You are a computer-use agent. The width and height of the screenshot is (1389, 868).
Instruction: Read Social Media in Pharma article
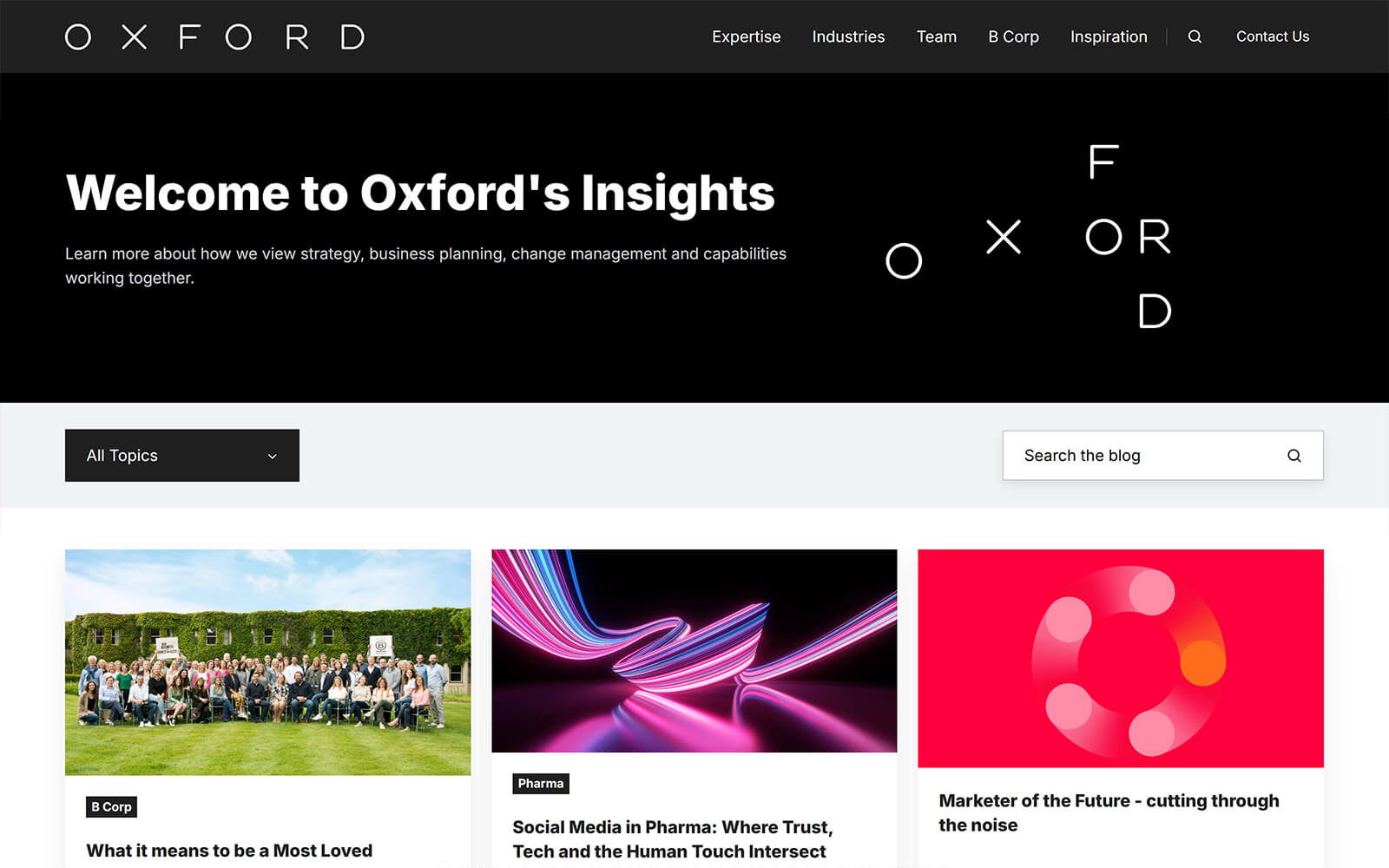(x=672, y=839)
